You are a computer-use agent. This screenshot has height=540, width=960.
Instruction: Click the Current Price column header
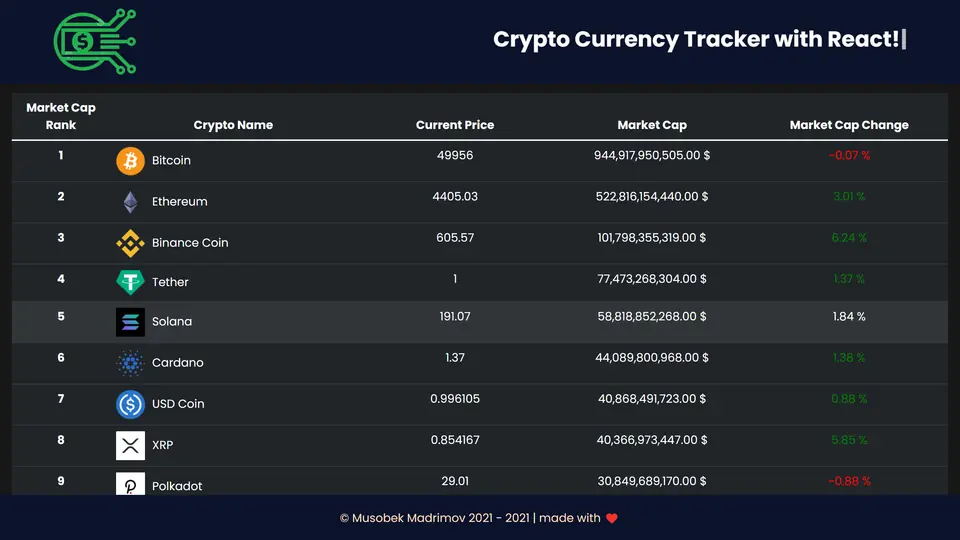click(x=455, y=125)
